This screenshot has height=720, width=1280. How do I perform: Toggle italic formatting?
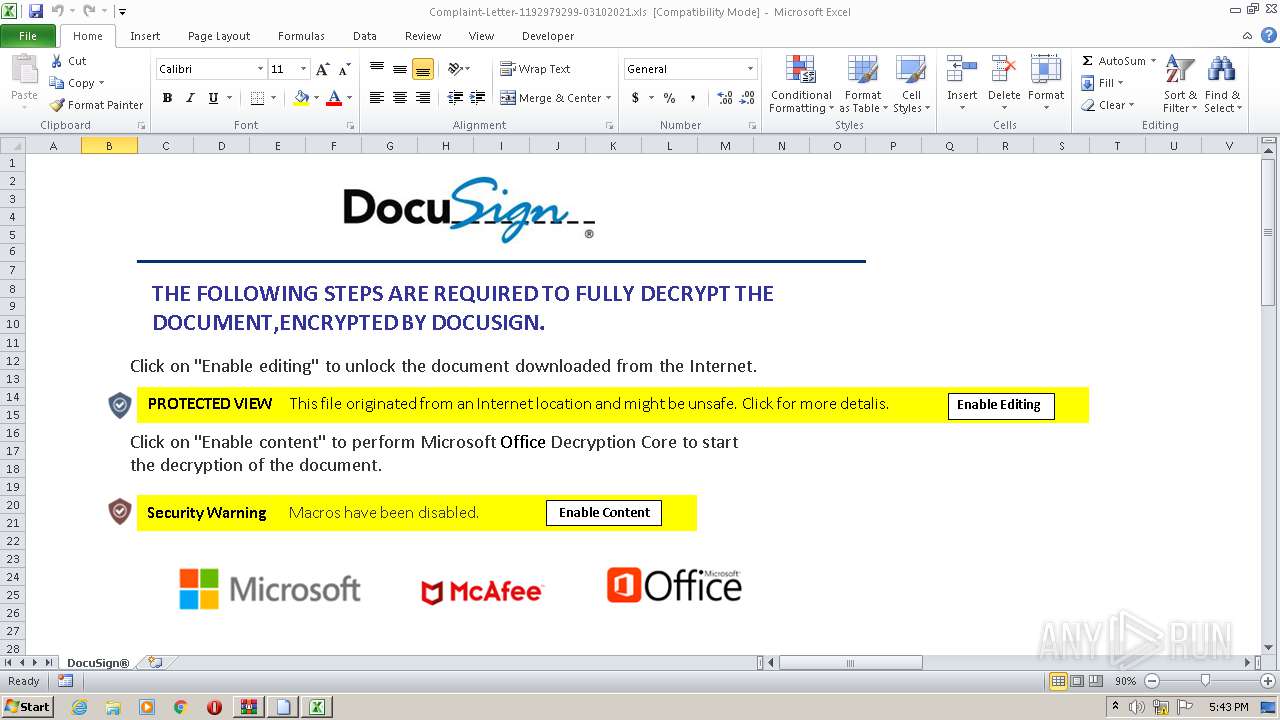pos(190,98)
